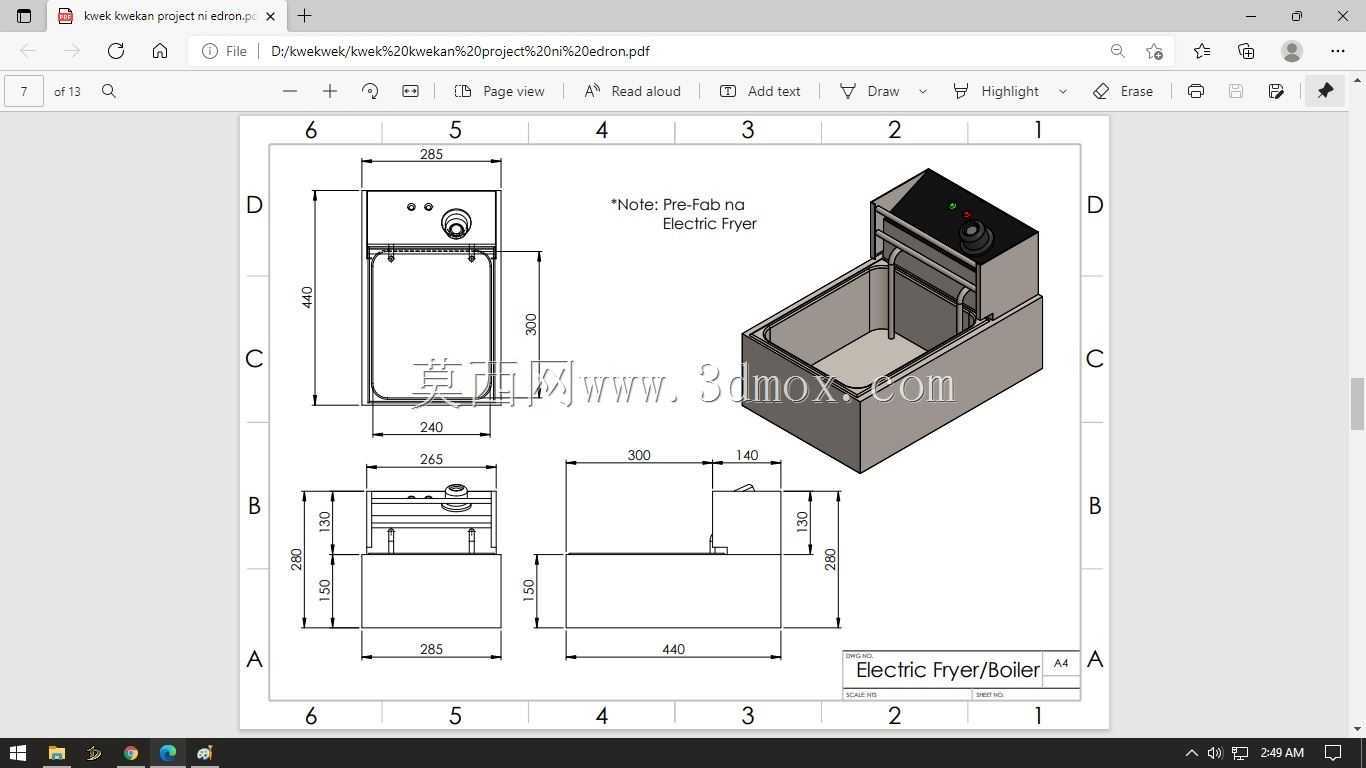Screen dimensions: 1366x768
Task: Search within the PDF document
Action: click(109, 91)
